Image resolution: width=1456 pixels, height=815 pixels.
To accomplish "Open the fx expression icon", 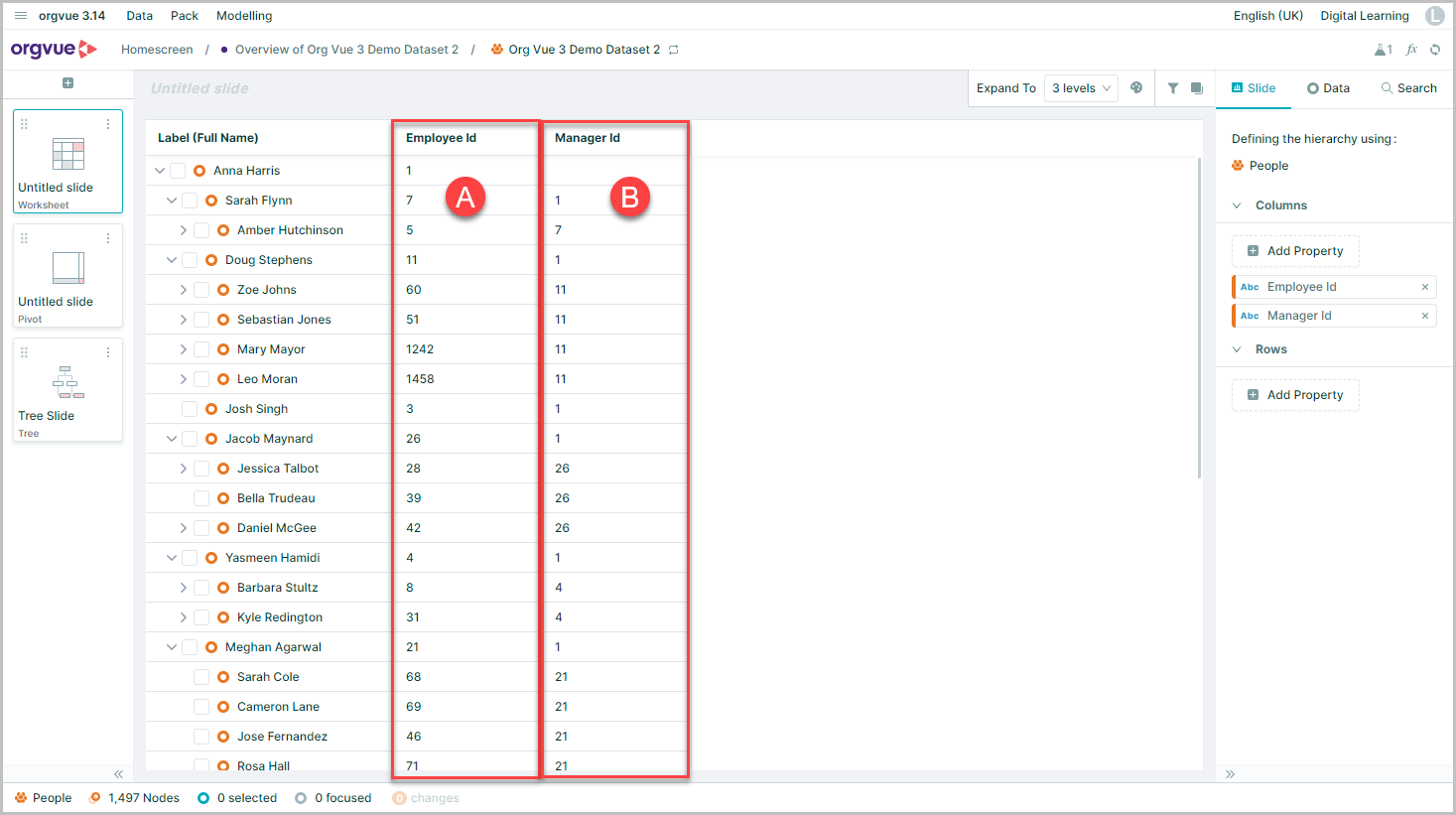I will coord(1411,50).
